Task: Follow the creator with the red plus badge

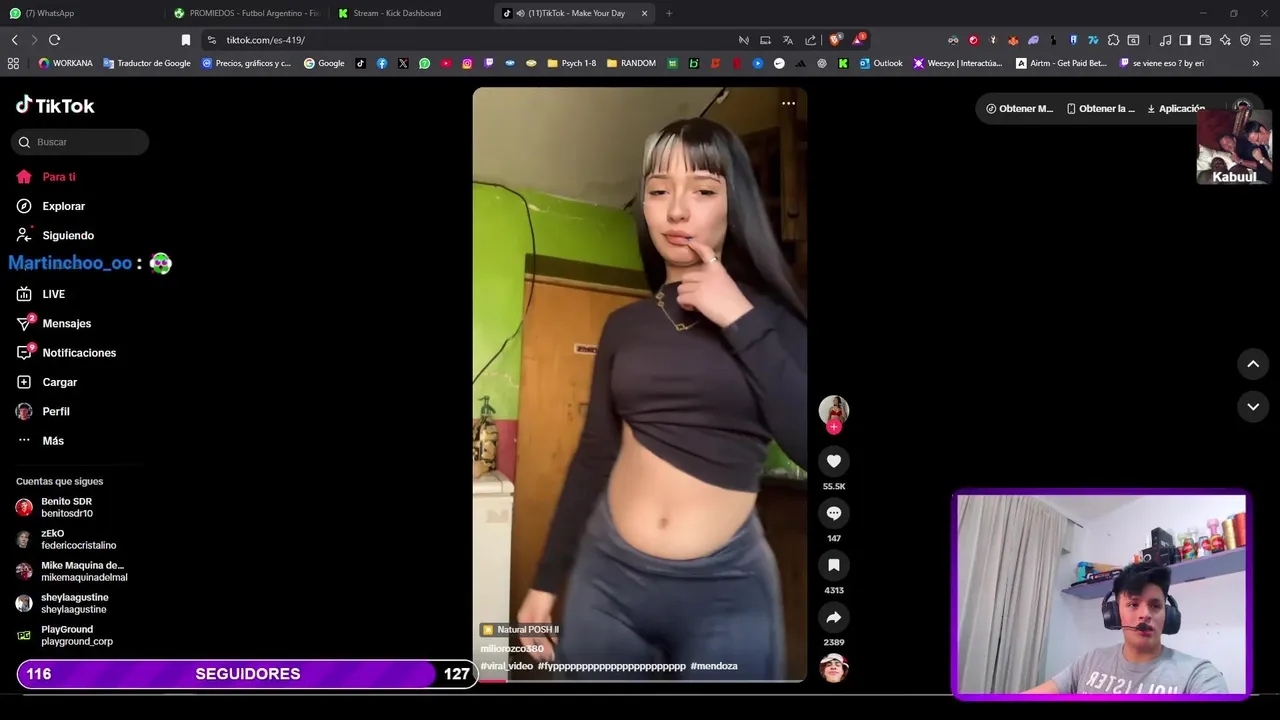Action: 833,427
